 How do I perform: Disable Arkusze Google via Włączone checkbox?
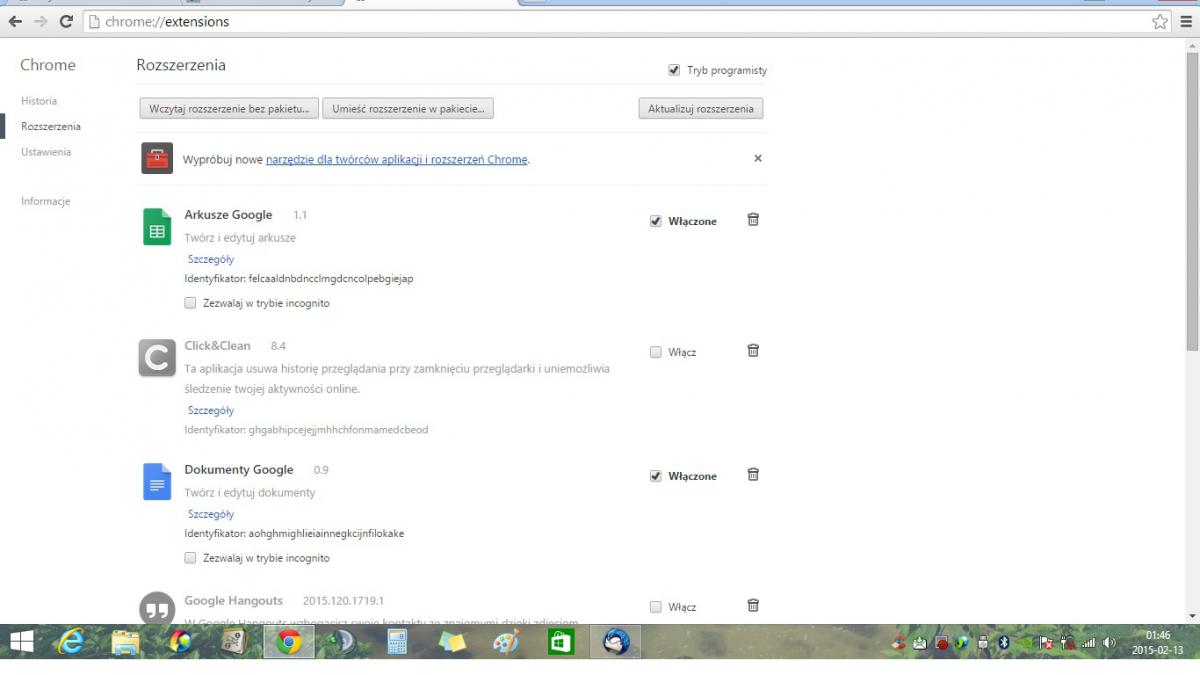(x=656, y=221)
